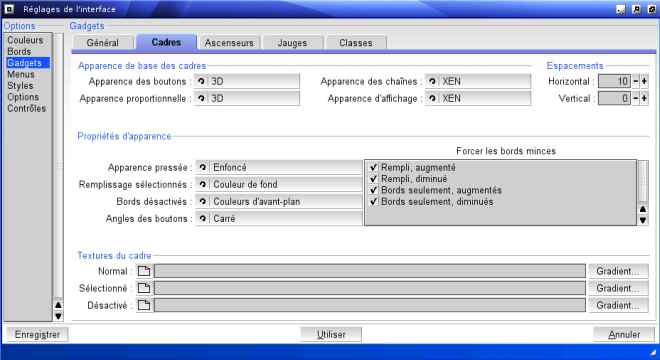Viewport: 660px width, 360px height.
Task: Open Gradient editor for Sélectionné texture
Action: 618,288
